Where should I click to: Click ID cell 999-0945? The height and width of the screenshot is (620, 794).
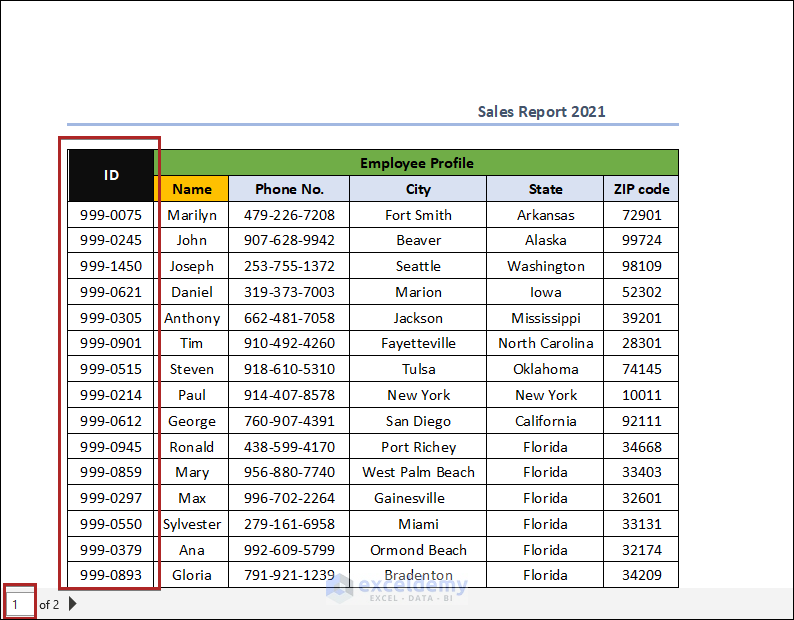coord(111,446)
